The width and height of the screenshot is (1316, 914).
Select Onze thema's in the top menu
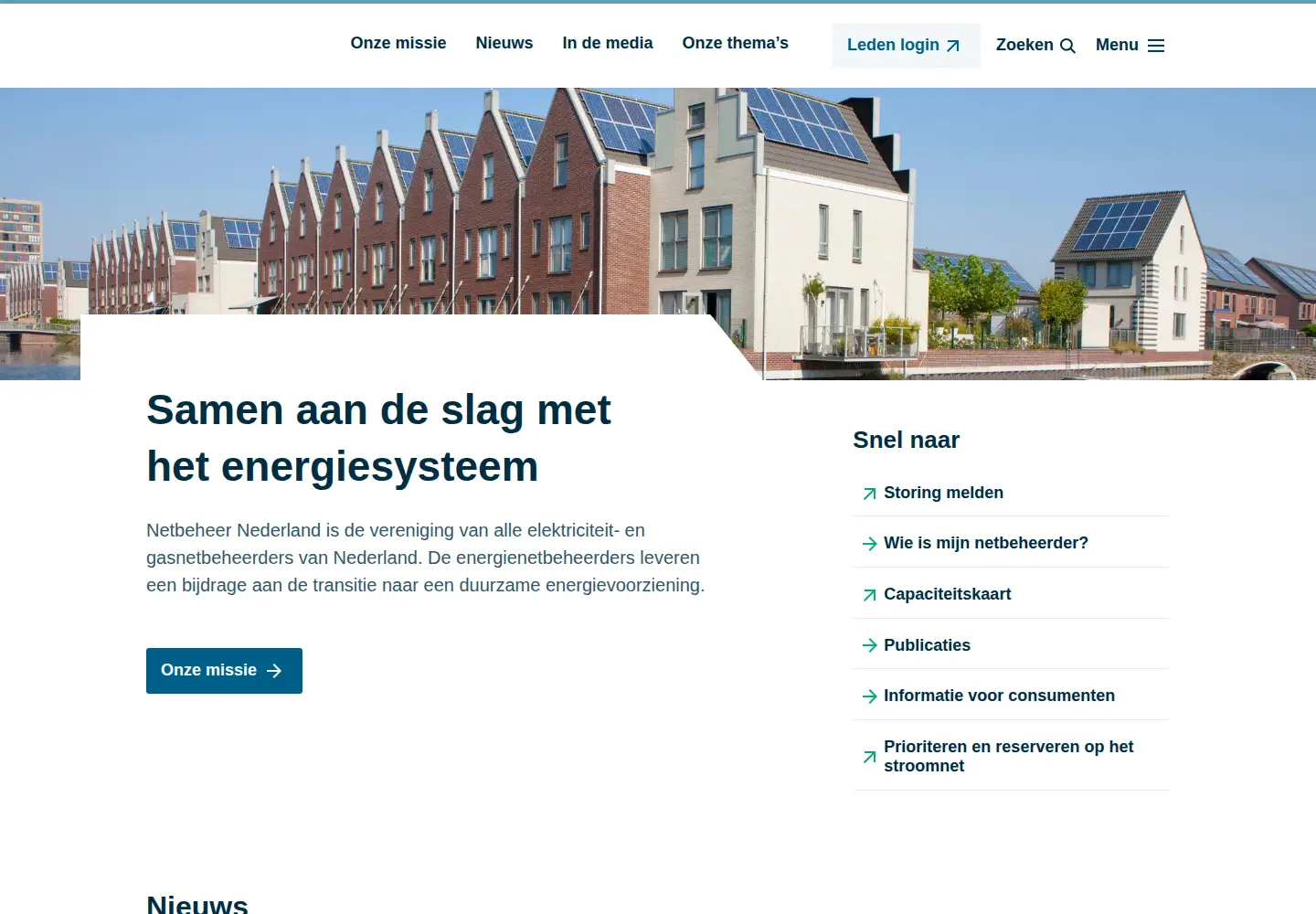(x=736, y=43)
